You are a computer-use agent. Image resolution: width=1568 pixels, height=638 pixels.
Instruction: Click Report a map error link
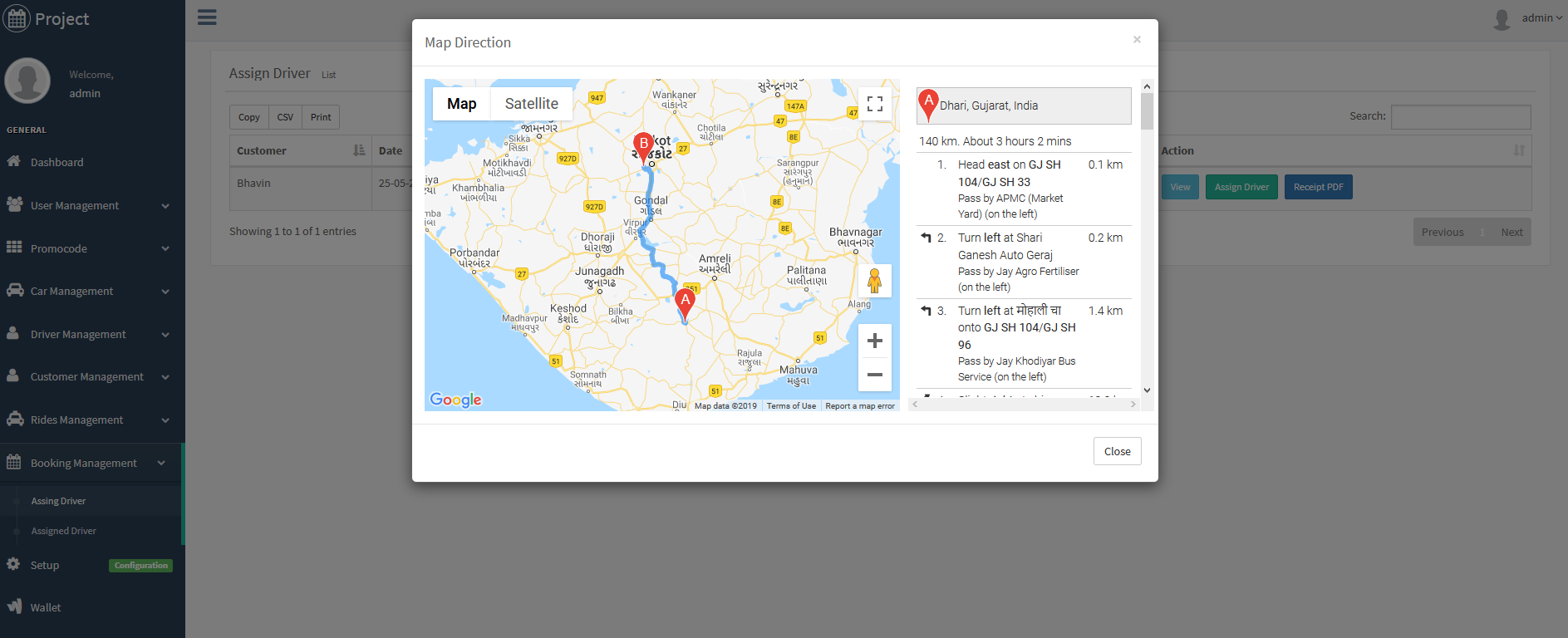pos(860,406)
